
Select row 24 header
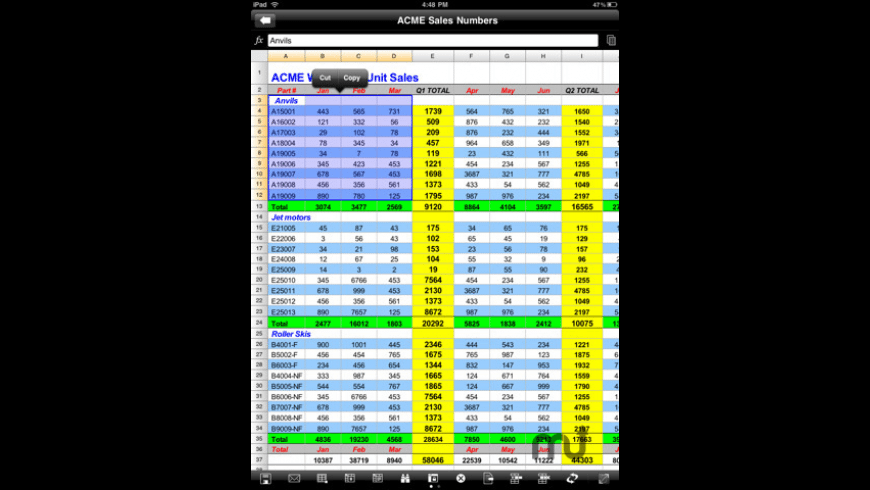[259, 322]
